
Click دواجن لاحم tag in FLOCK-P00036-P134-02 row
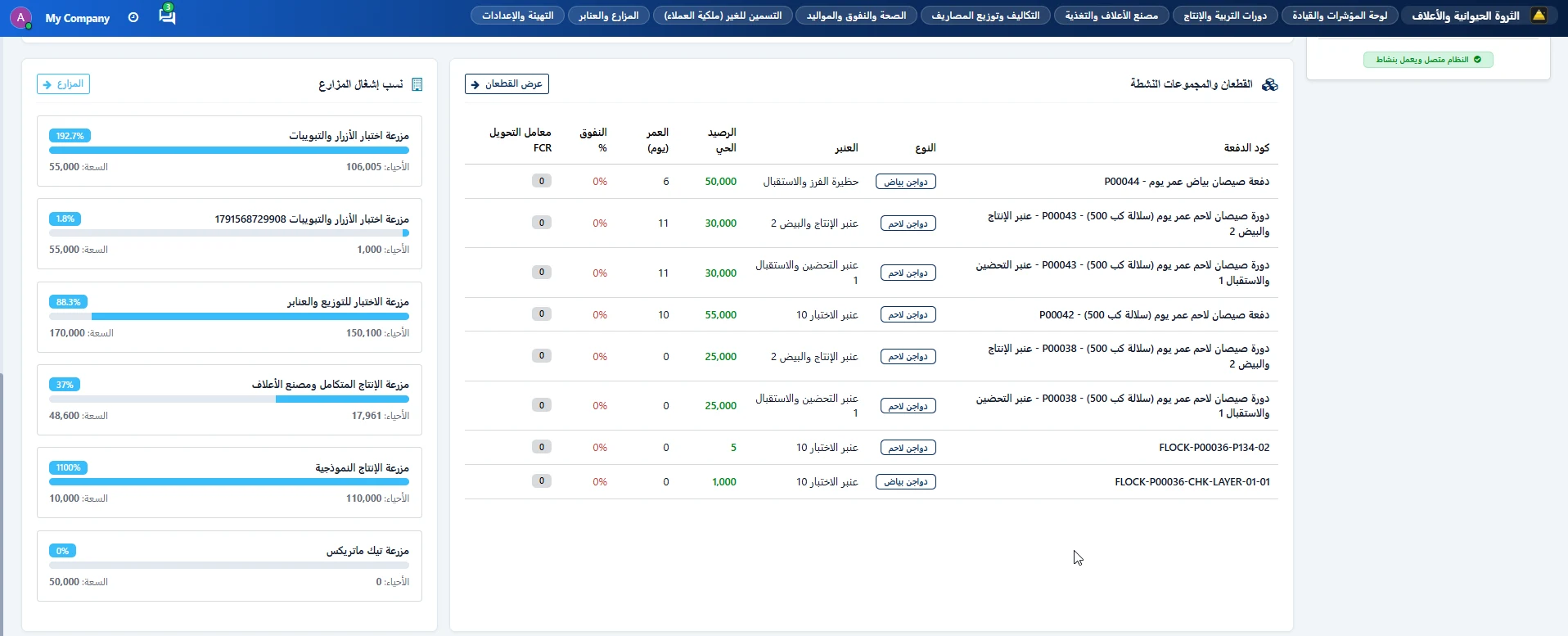[x=908, y=448]
